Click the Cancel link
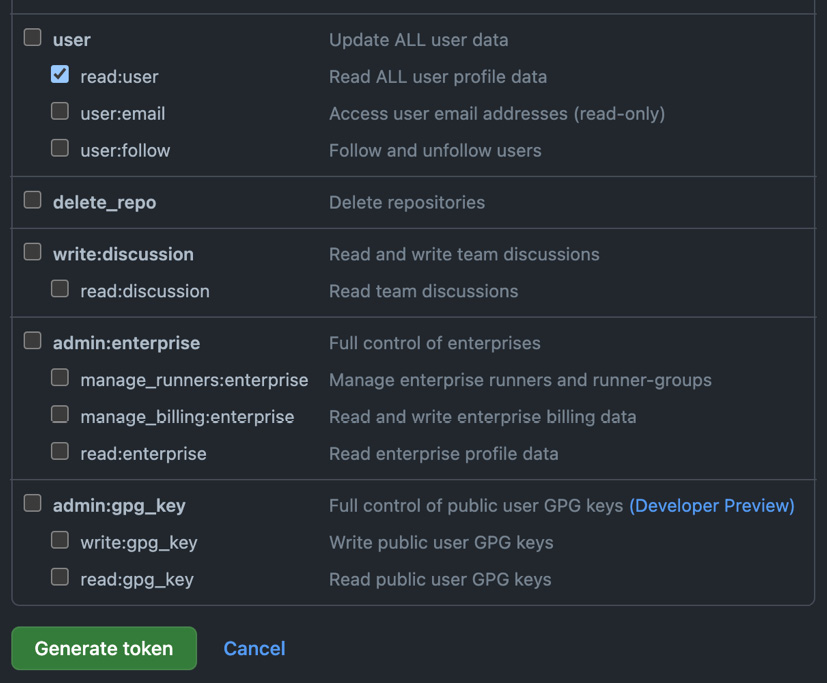 tap(254, 648)
